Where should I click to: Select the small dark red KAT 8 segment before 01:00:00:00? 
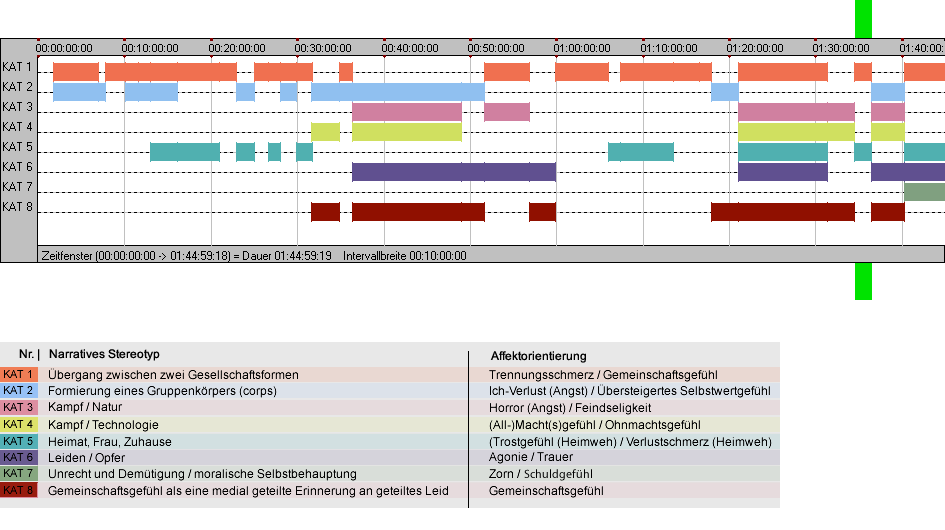pos(542,212)
